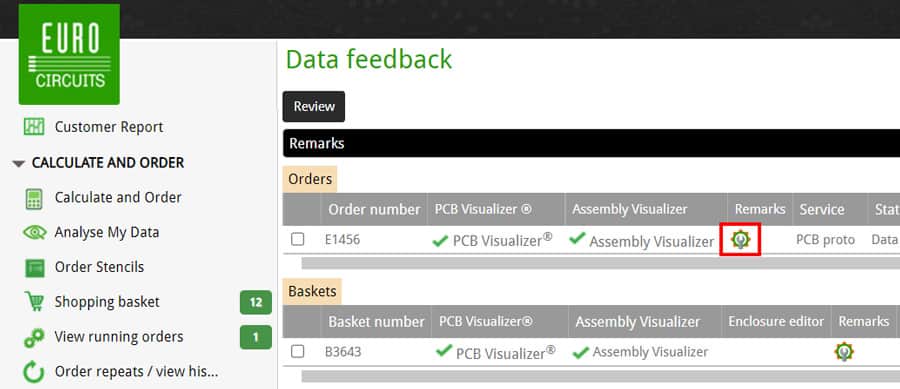Click the Order repeats refresh icon

pyautogui.click(x=34, y=372)
